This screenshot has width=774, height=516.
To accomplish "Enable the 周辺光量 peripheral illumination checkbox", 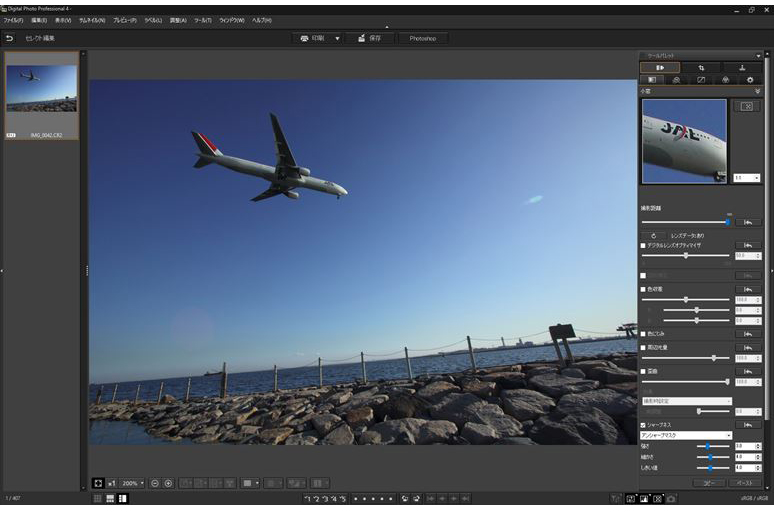I will click(643, 348).
